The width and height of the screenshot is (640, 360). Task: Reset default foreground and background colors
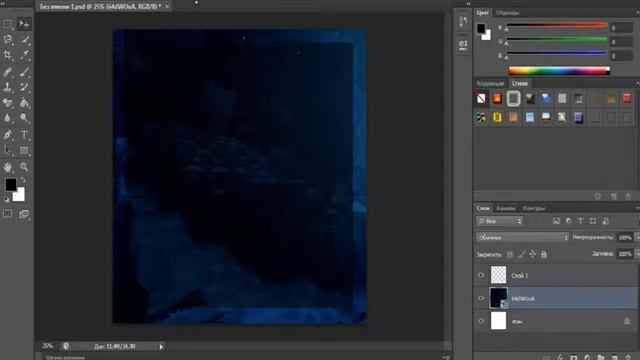point(6,200)
